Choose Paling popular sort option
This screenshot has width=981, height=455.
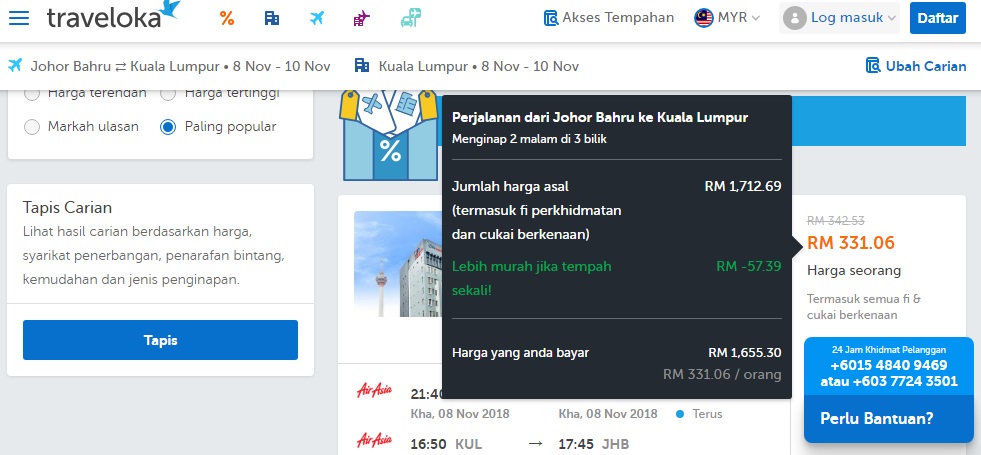[168, 127]
